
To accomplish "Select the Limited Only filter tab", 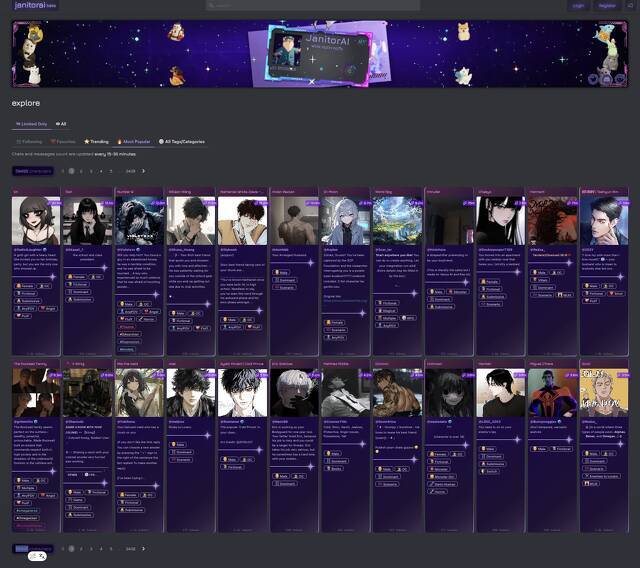I will coord(31,124).
